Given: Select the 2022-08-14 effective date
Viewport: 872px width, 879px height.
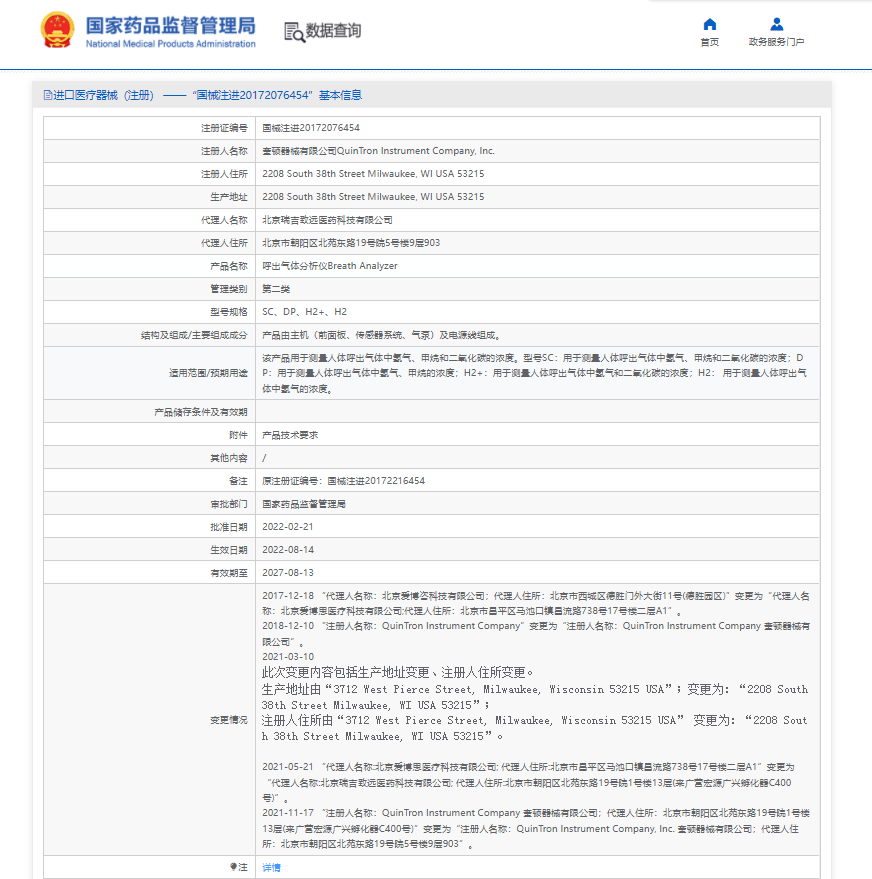Looking at the screenshot, I should pos(288,550).
